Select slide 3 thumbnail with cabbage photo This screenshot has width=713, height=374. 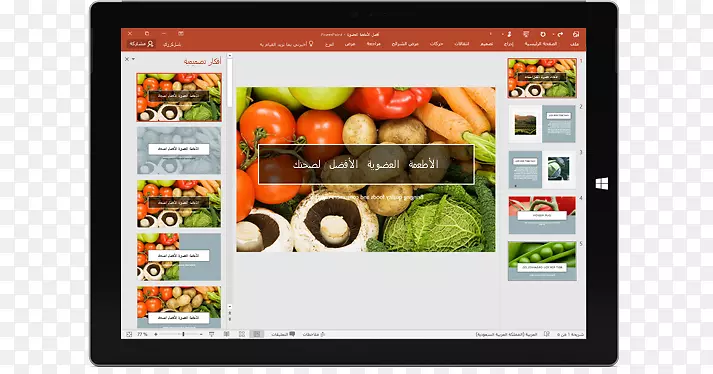point(542,170)
